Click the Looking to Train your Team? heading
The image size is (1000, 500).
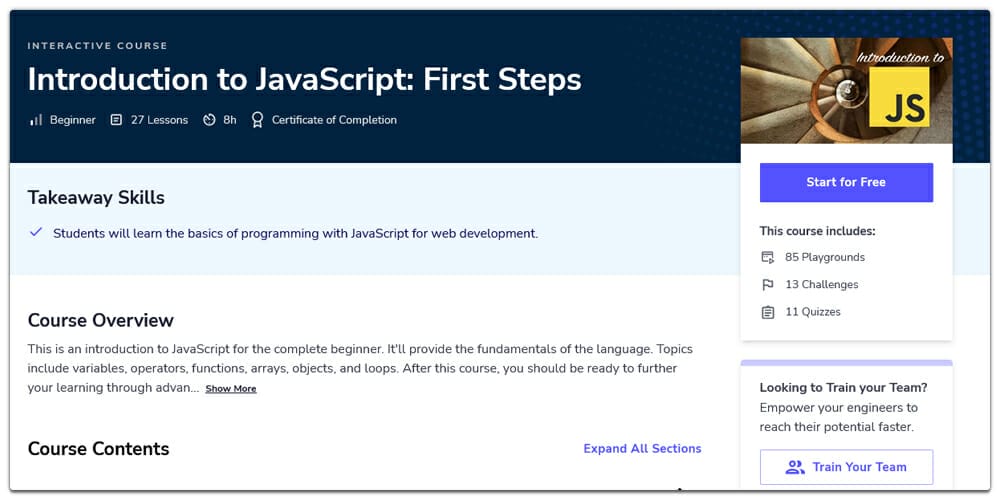coord(844,388)
